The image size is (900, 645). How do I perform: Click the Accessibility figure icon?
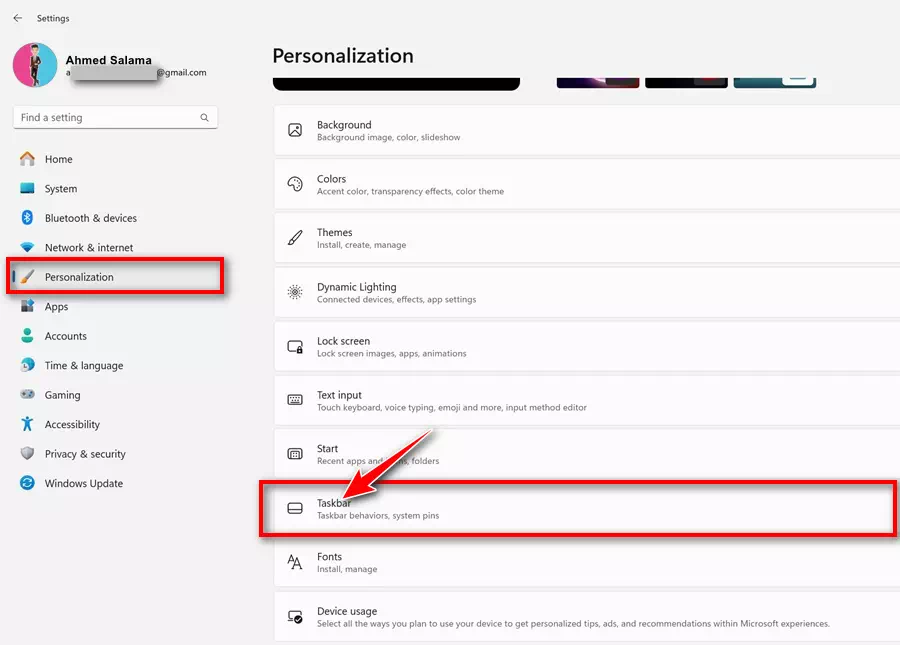(27, 424)
